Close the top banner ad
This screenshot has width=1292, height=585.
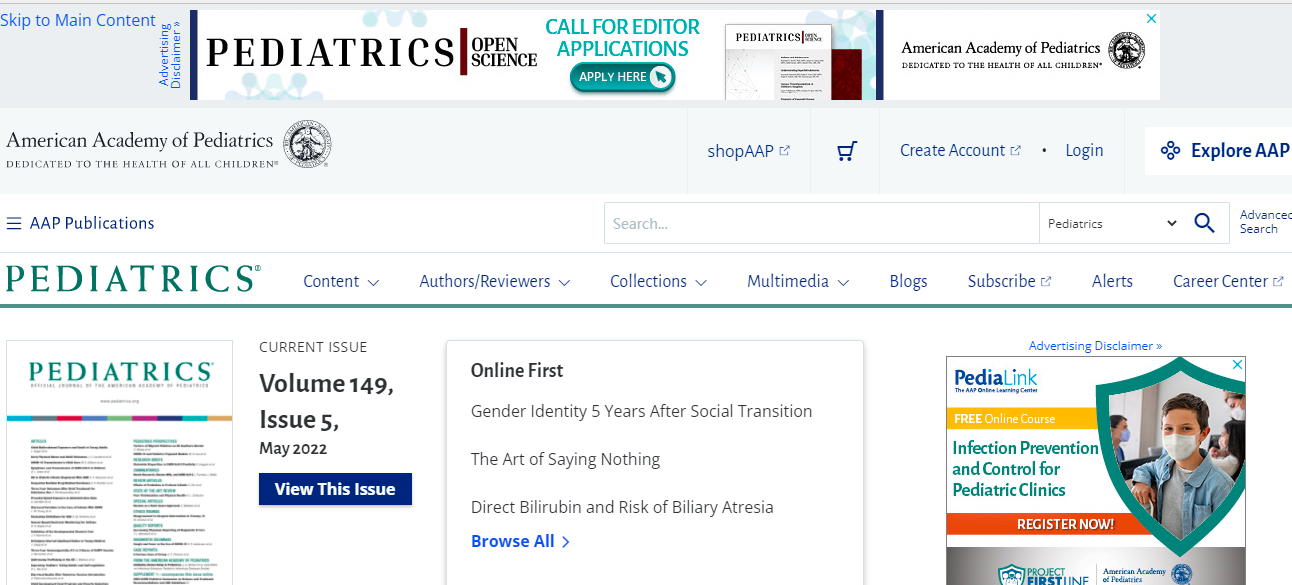tap(1151, 19)
